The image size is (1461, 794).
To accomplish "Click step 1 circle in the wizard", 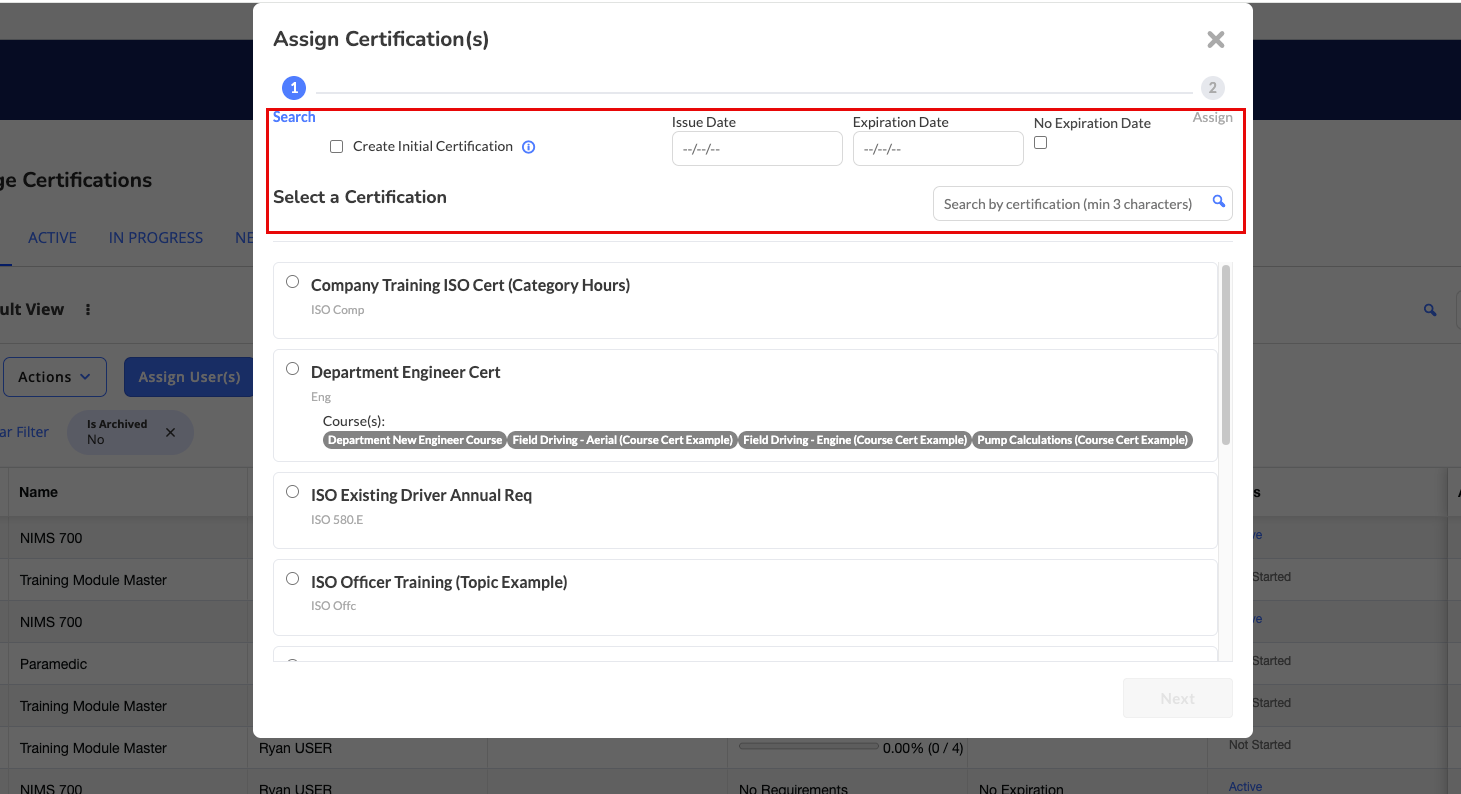I will 294,88.
